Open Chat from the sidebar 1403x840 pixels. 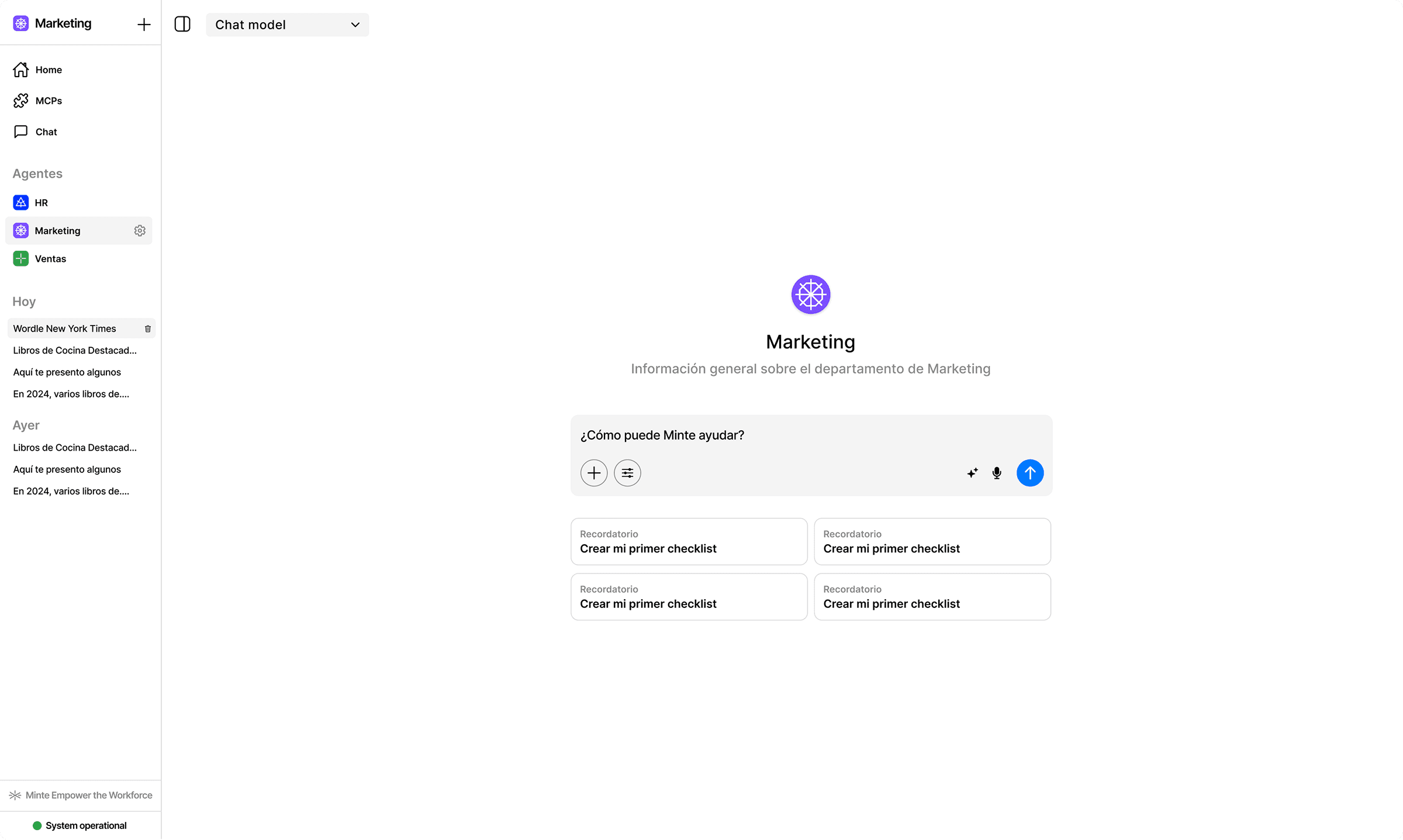click(x=46, y=132)
